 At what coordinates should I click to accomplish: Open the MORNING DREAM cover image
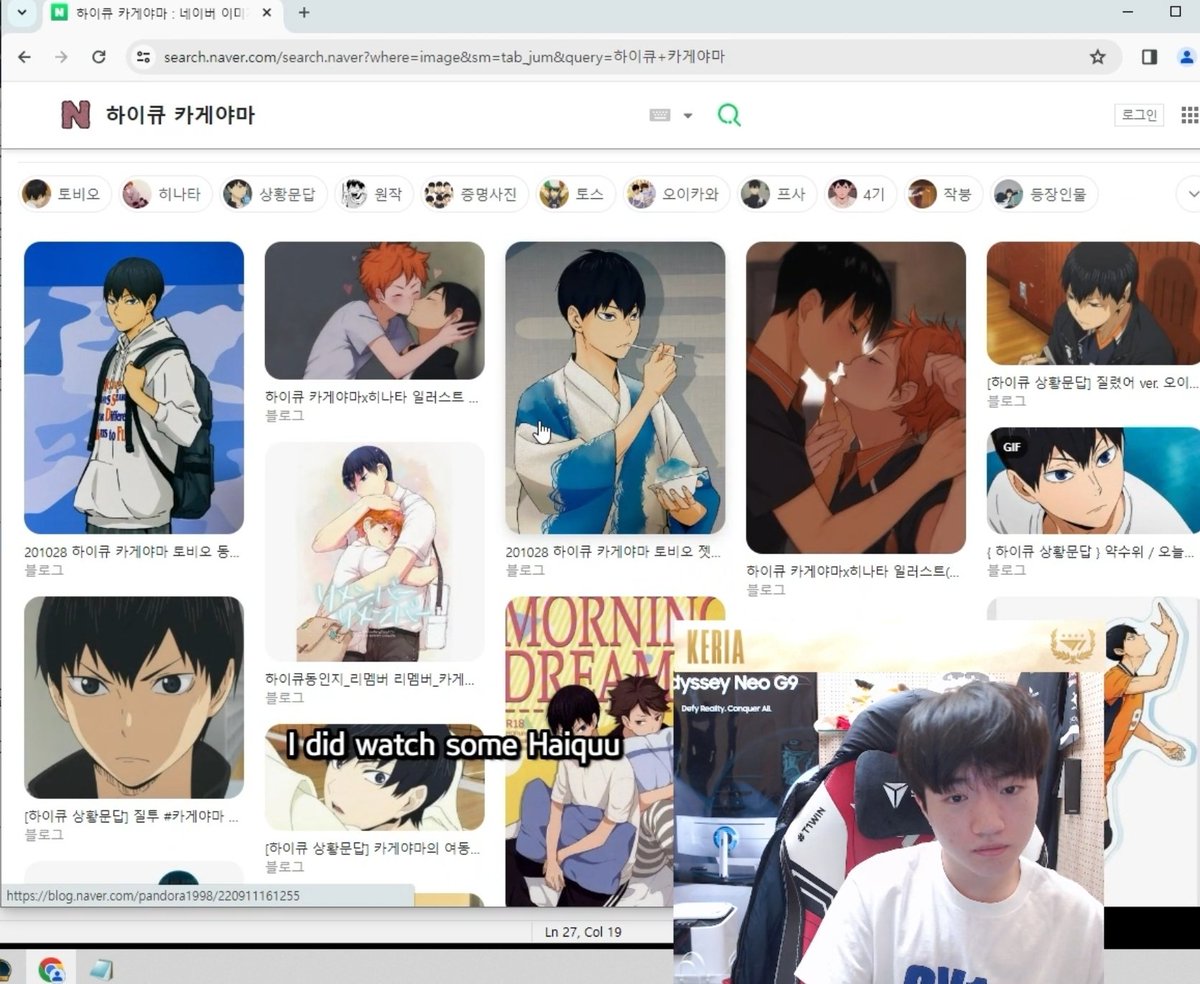[588, 752]
